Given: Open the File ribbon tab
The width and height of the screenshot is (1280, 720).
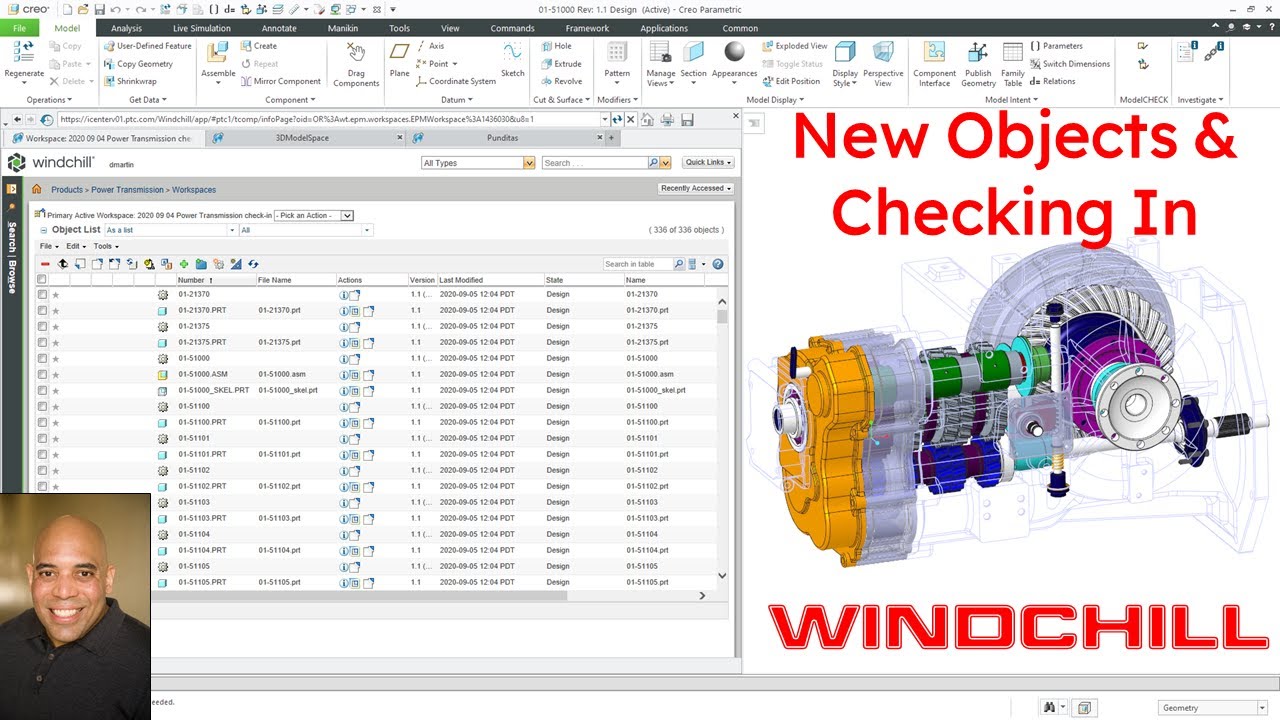Looking at the screenshot, I should click(x=19, y=28).
